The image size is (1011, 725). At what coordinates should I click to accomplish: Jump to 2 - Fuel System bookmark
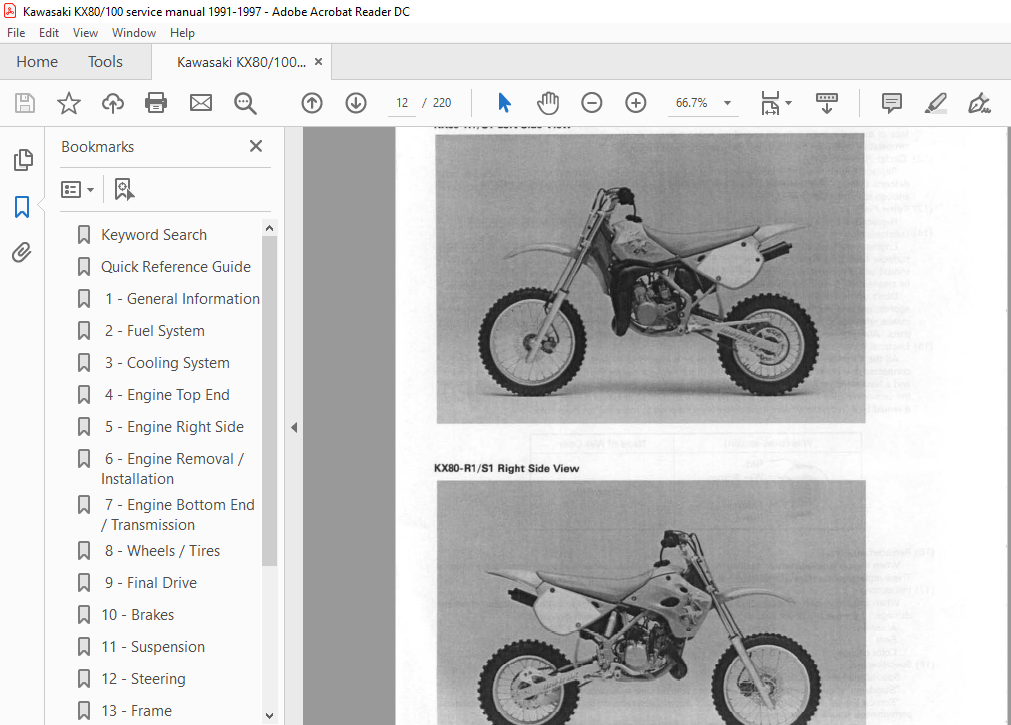click(x=155, y=331)
